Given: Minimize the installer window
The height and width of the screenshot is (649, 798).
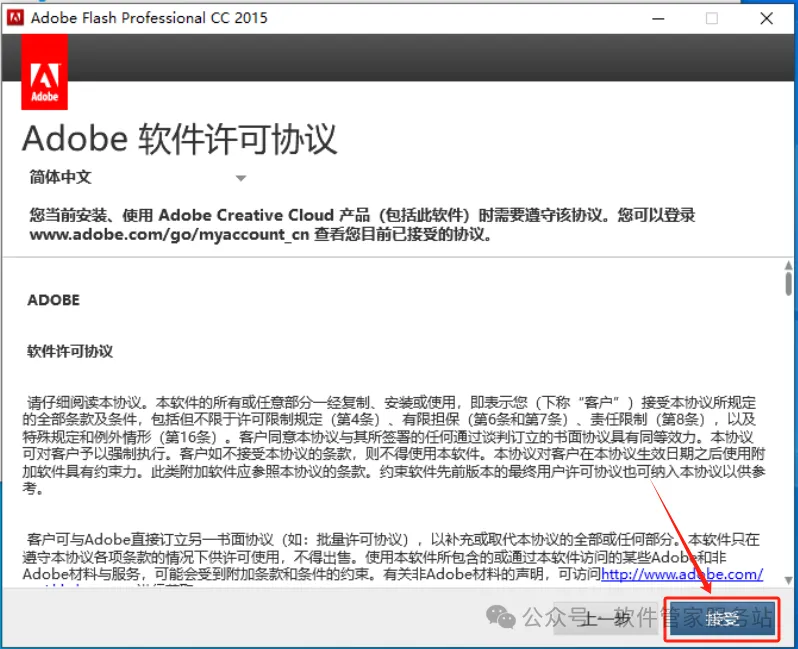Looking at the screenshot, I should 659,18.
